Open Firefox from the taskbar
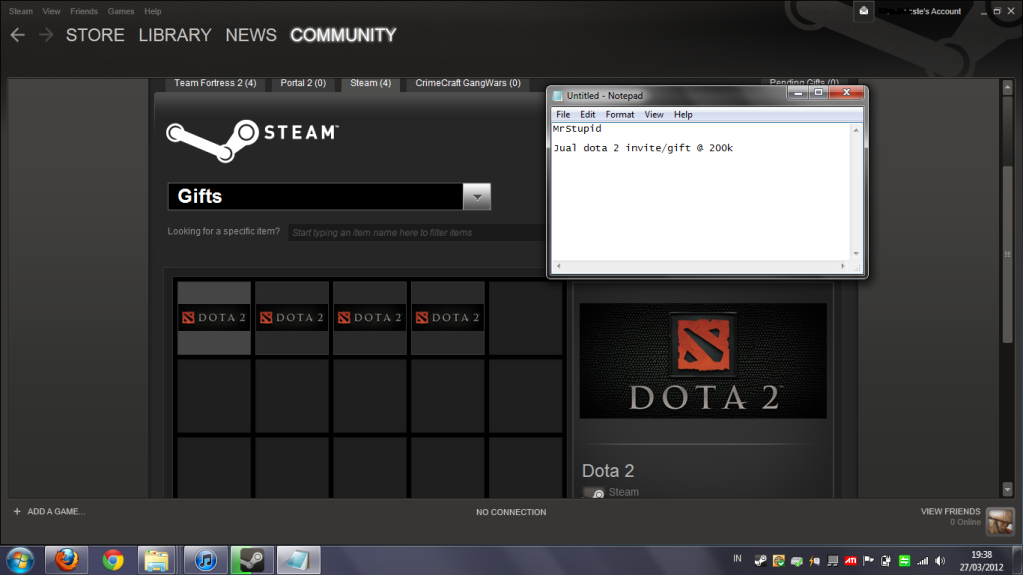 pos(67,561)
